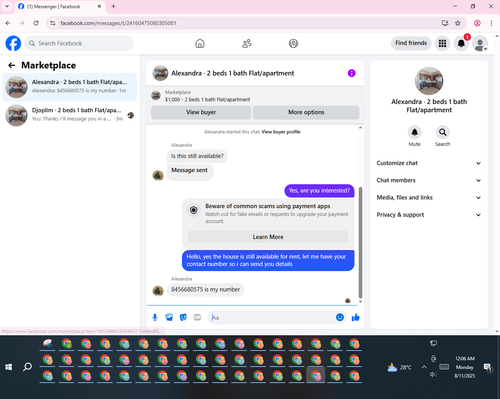Expand the Customize chat section
500x399 pixels.
point(429,163)
